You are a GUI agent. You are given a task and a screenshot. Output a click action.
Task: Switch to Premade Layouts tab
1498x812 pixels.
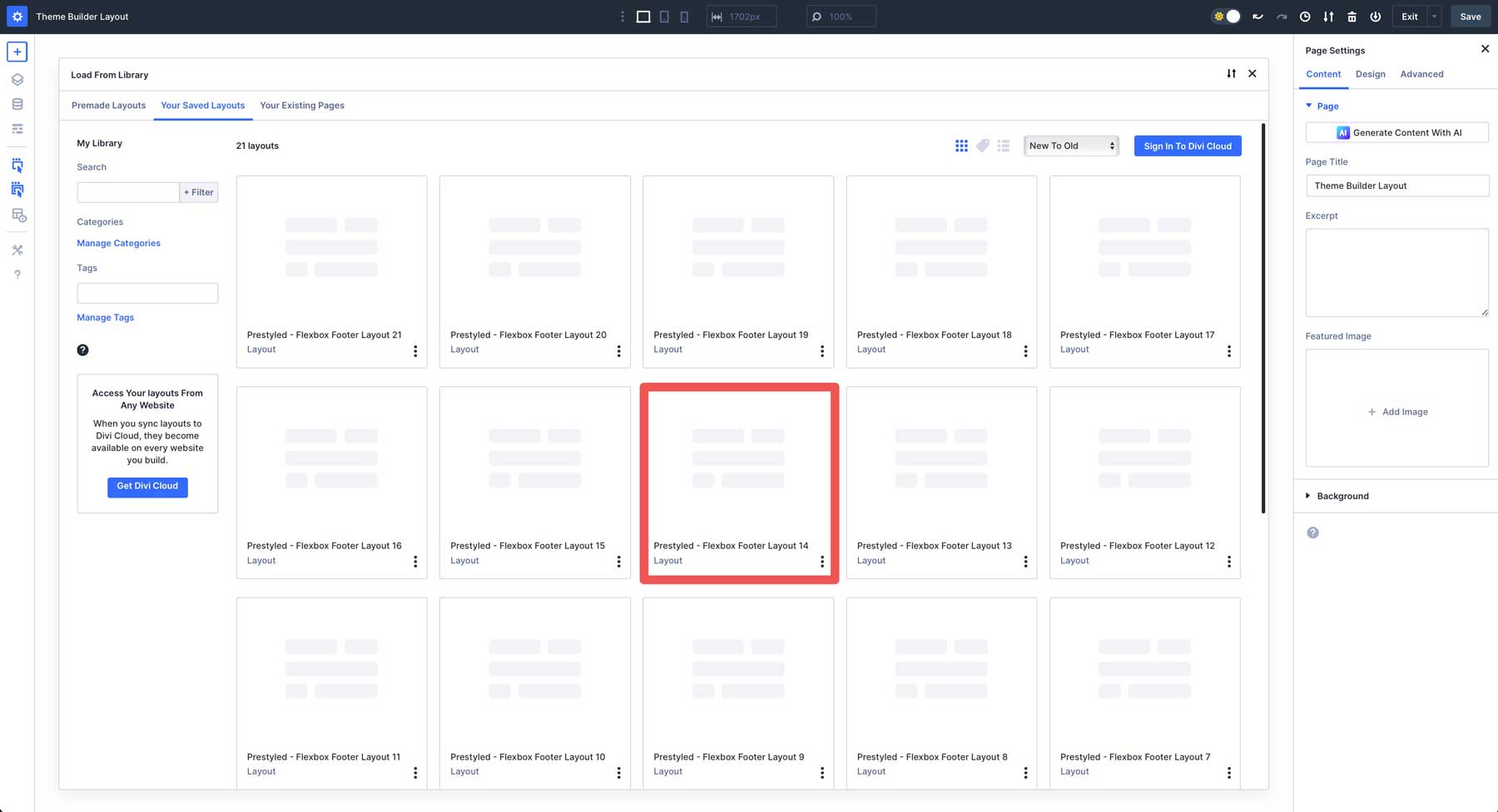tap(108, 106)
